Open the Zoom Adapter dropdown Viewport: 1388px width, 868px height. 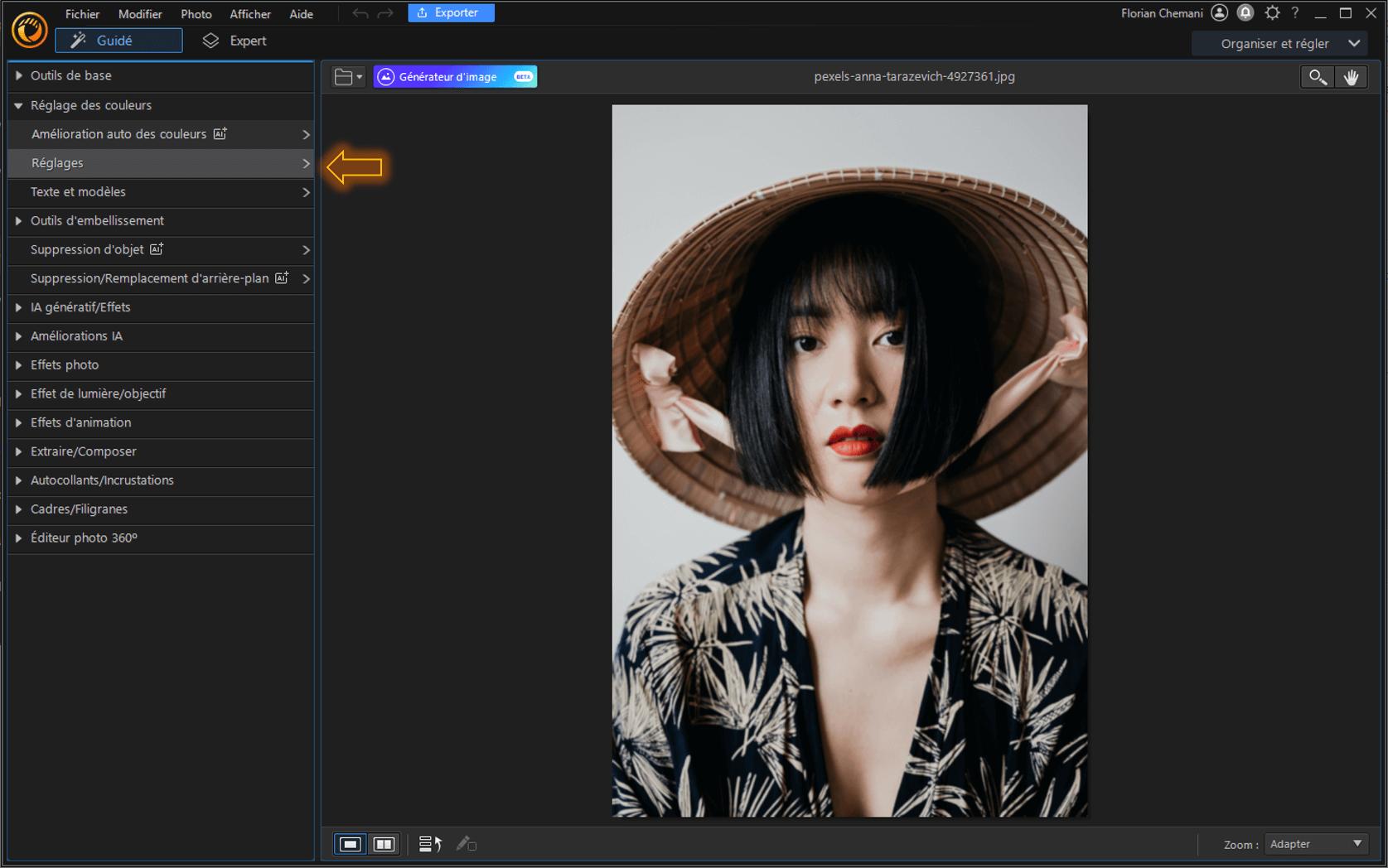click(1315, 844)
